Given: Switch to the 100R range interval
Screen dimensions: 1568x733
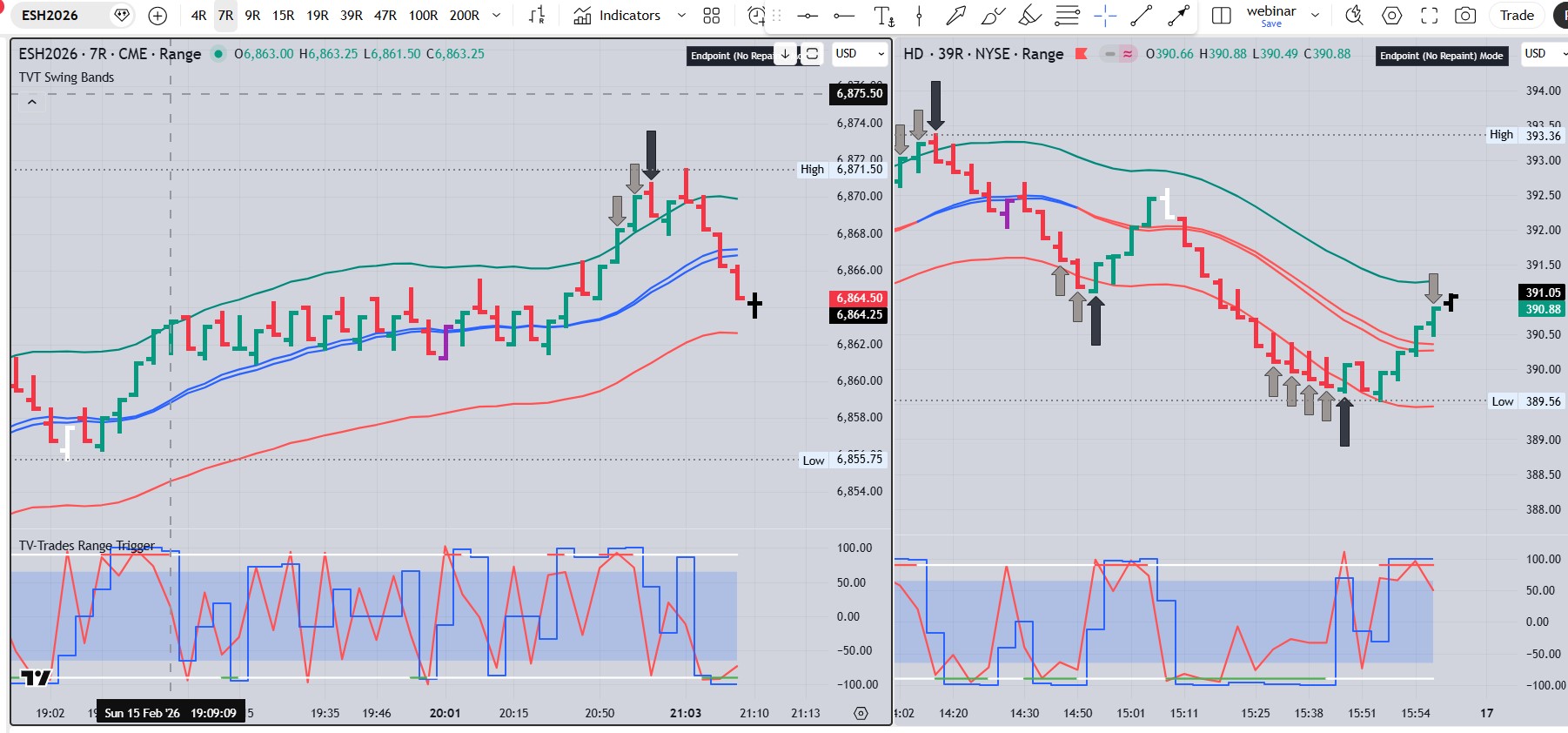Looking at the screenshot, I should [423, 16].
